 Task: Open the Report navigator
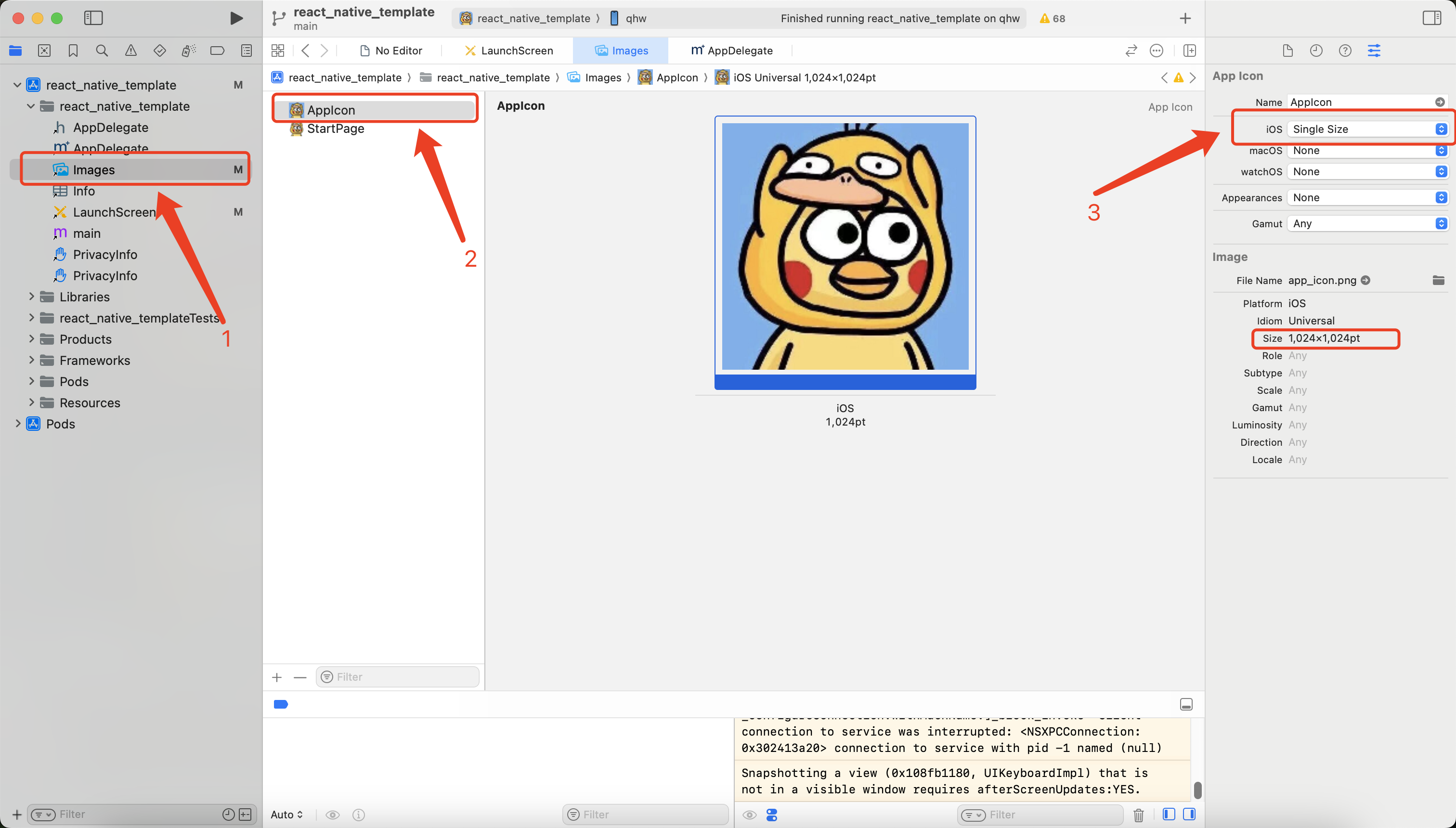click(x=246, y=50)
